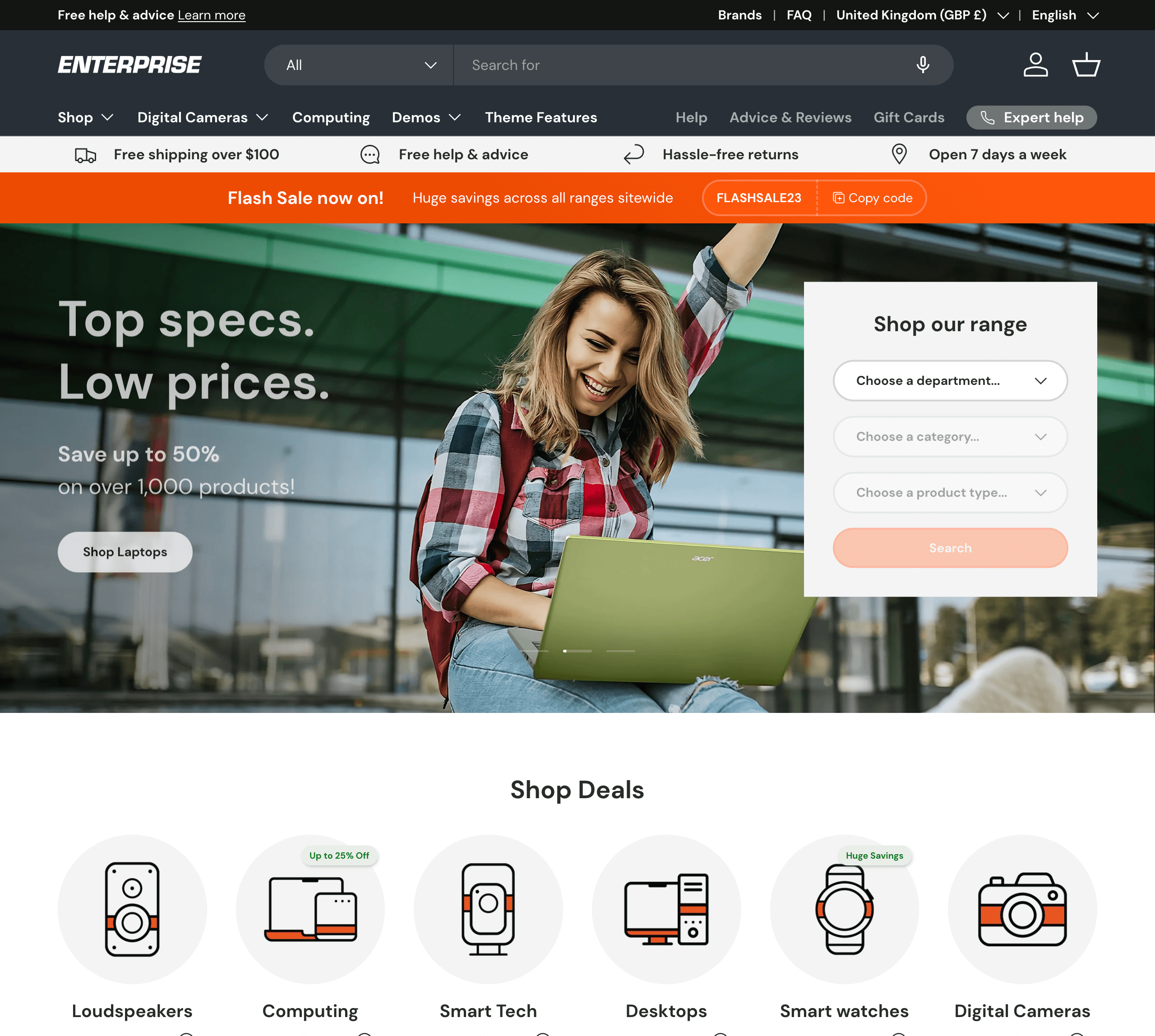Click the voice search microphone icon
The width and height of the screenshot is (1155, 1036).
[923, 65]
